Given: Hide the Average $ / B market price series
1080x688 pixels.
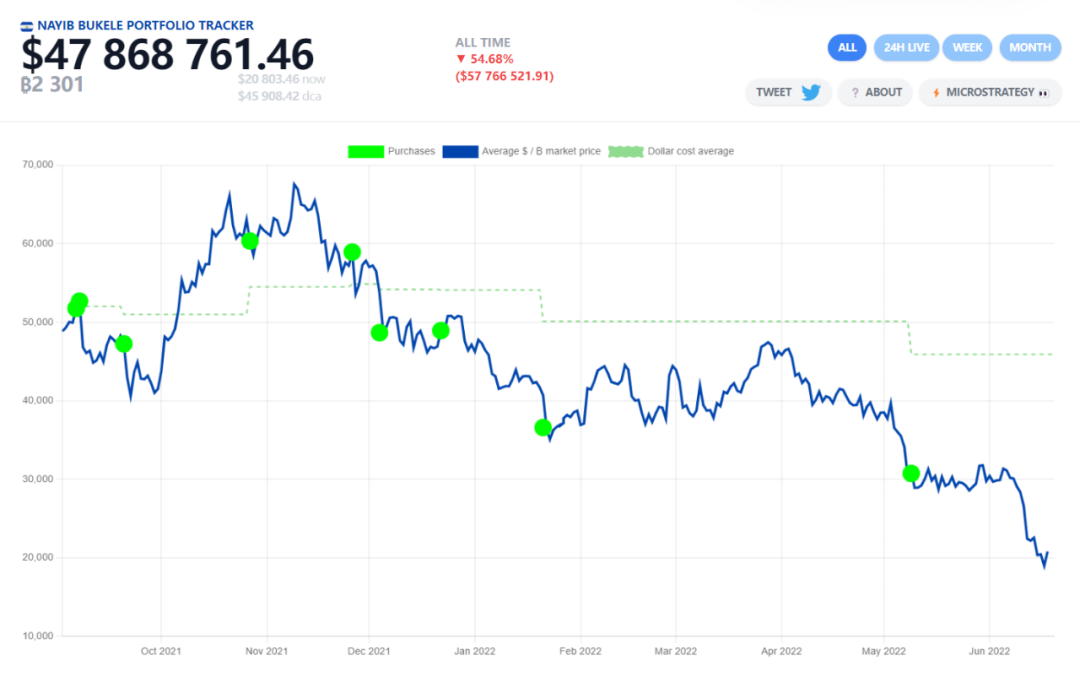Looking at the screenshot, I should (464, 151).
